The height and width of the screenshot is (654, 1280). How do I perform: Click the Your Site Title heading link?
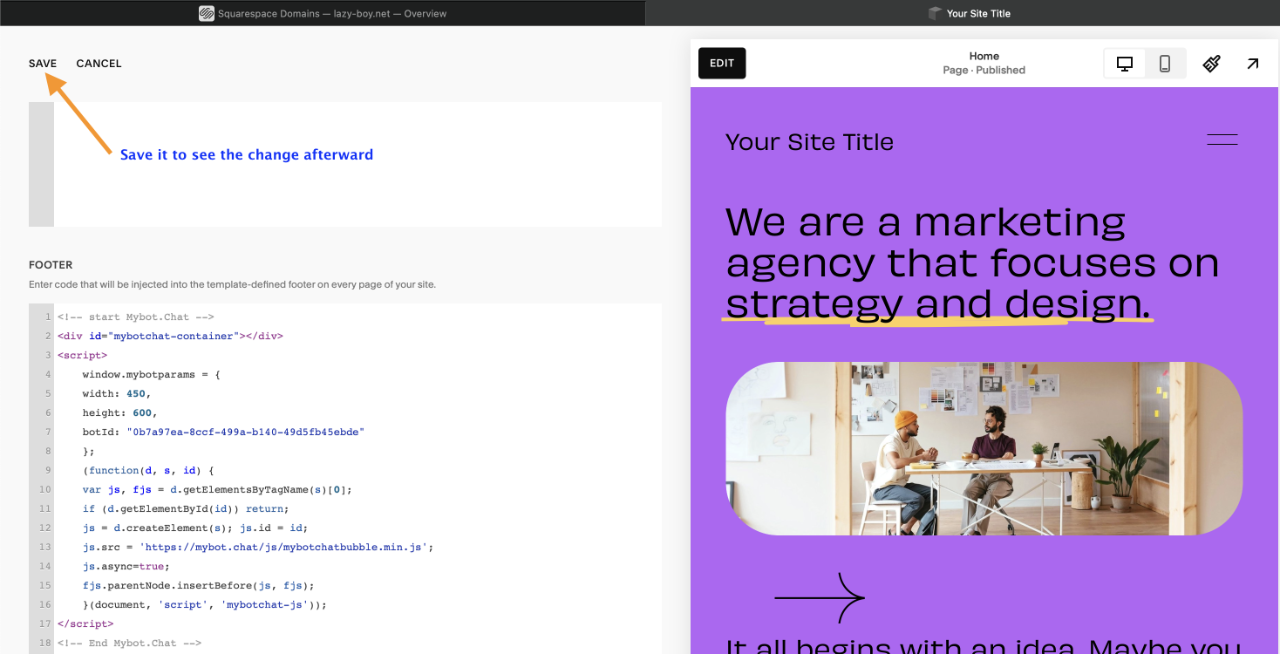point(809,142)
